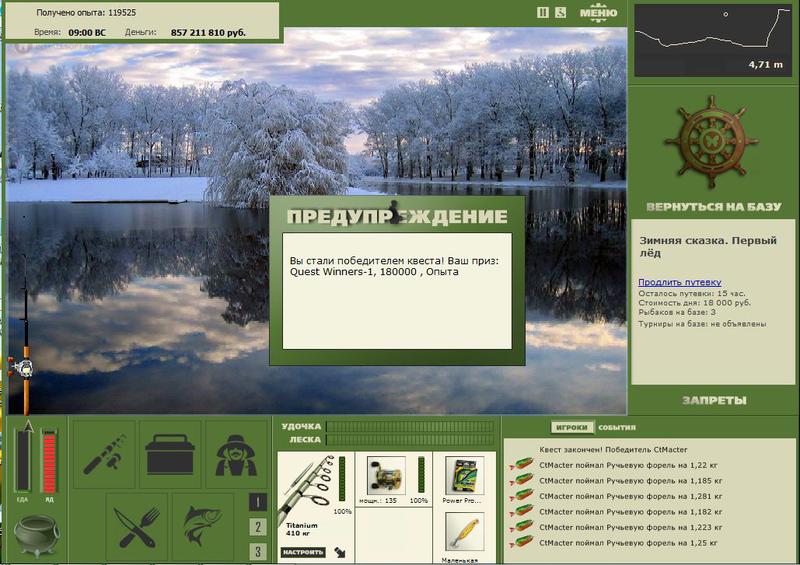
Task: Open the fisherman profile icon
Action: click(x=236, y=454)
